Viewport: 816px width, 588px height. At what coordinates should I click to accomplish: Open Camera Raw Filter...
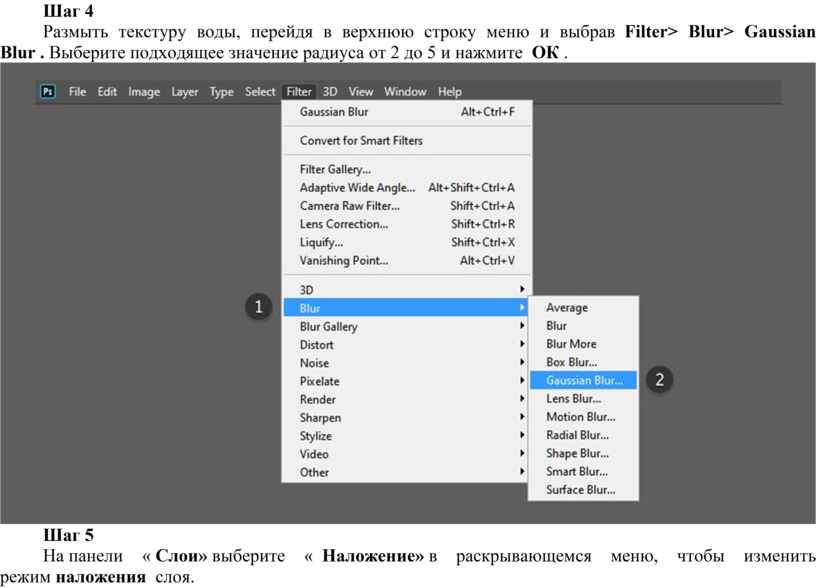tap(407, 206)
